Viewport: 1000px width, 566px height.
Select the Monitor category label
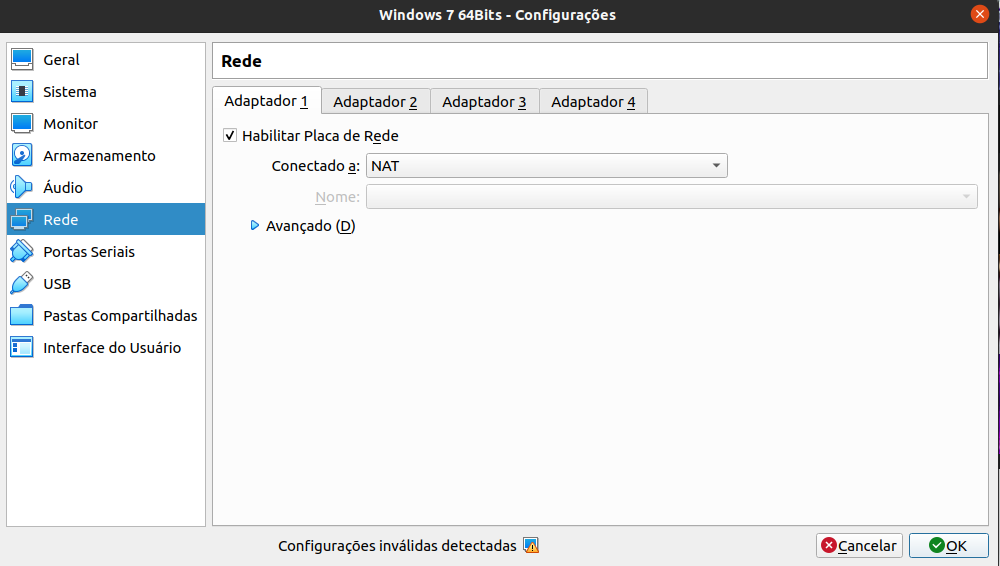pyautogui.click(x=70, y=123)
